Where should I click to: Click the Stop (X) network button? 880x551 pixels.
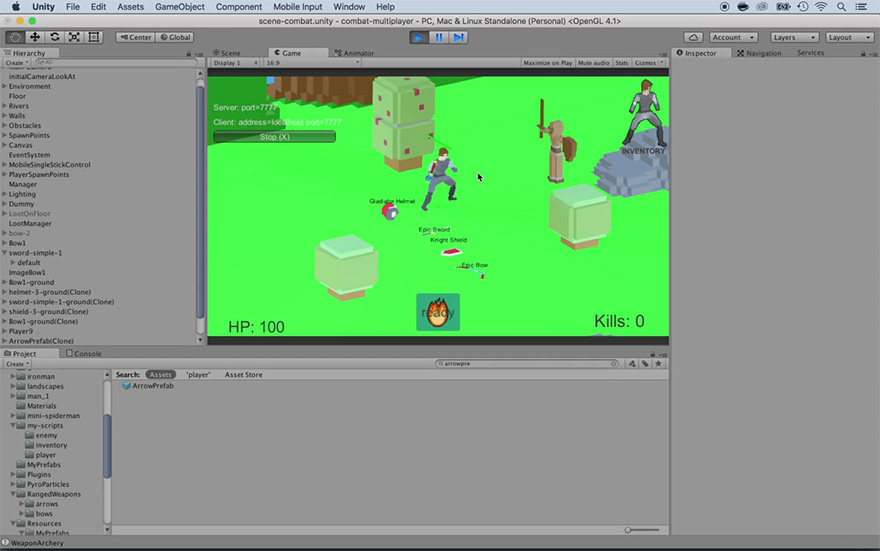coord(274,137)
